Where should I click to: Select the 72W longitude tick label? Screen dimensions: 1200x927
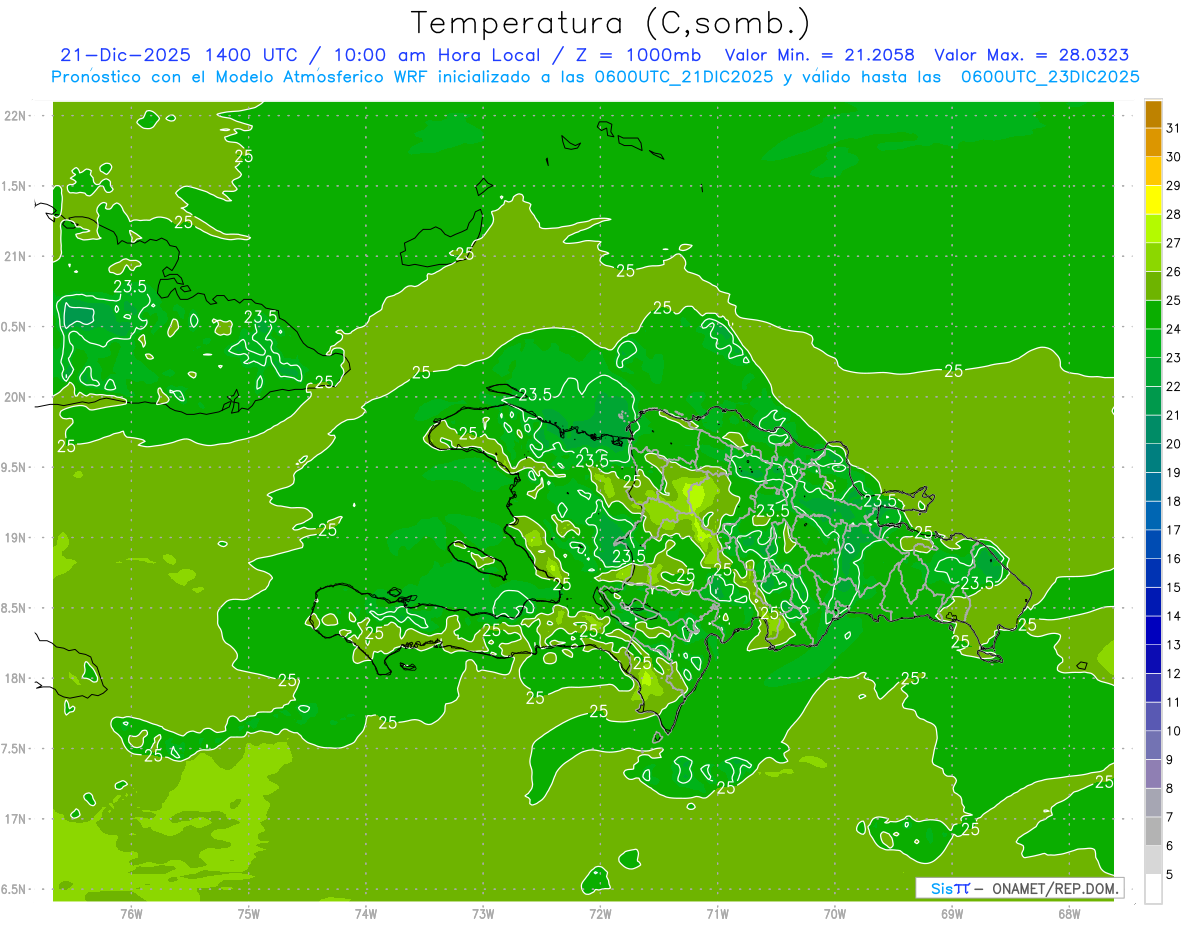[x=600, y=913]
